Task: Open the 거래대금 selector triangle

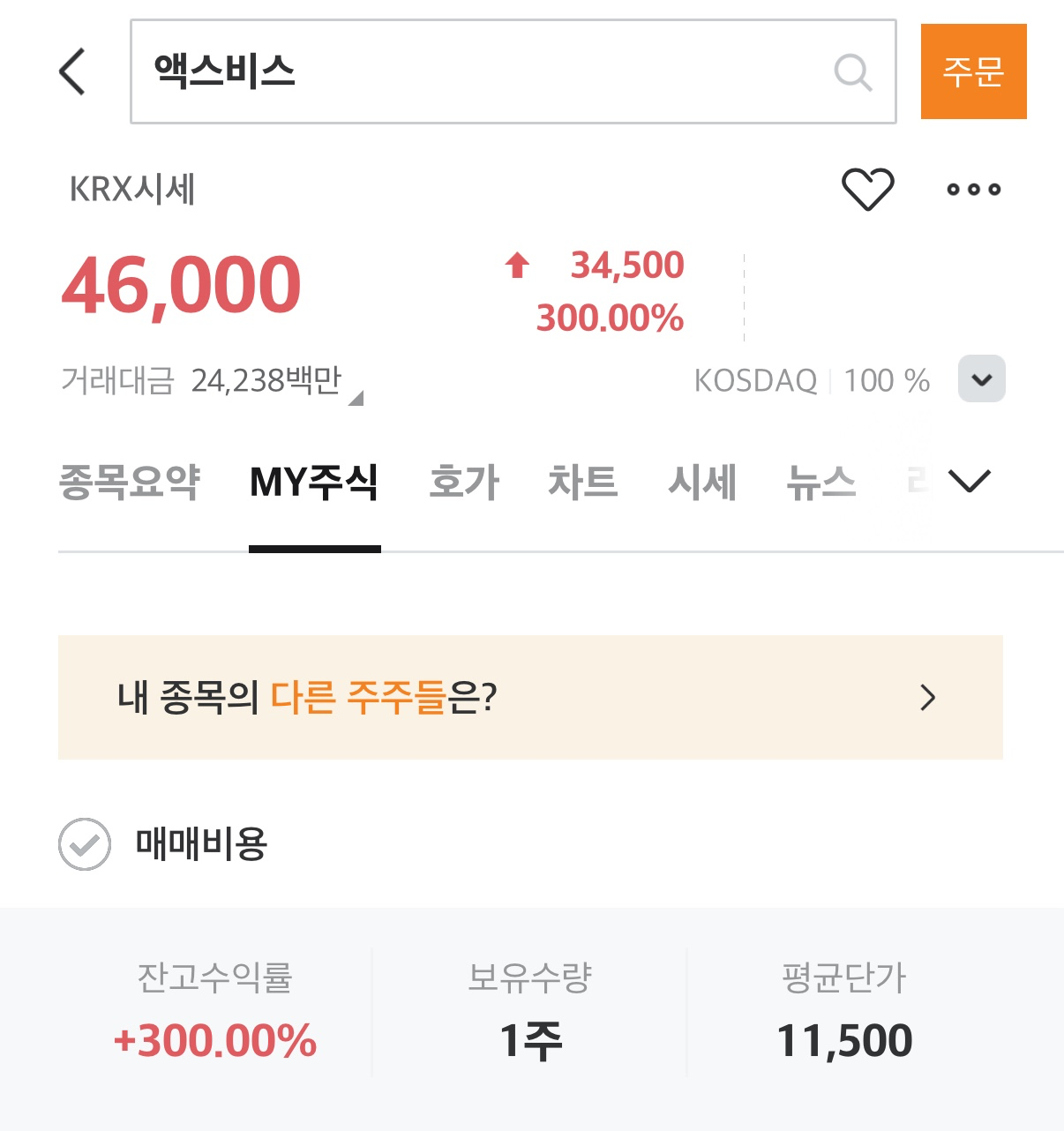Action: click(x=356, y=399)
